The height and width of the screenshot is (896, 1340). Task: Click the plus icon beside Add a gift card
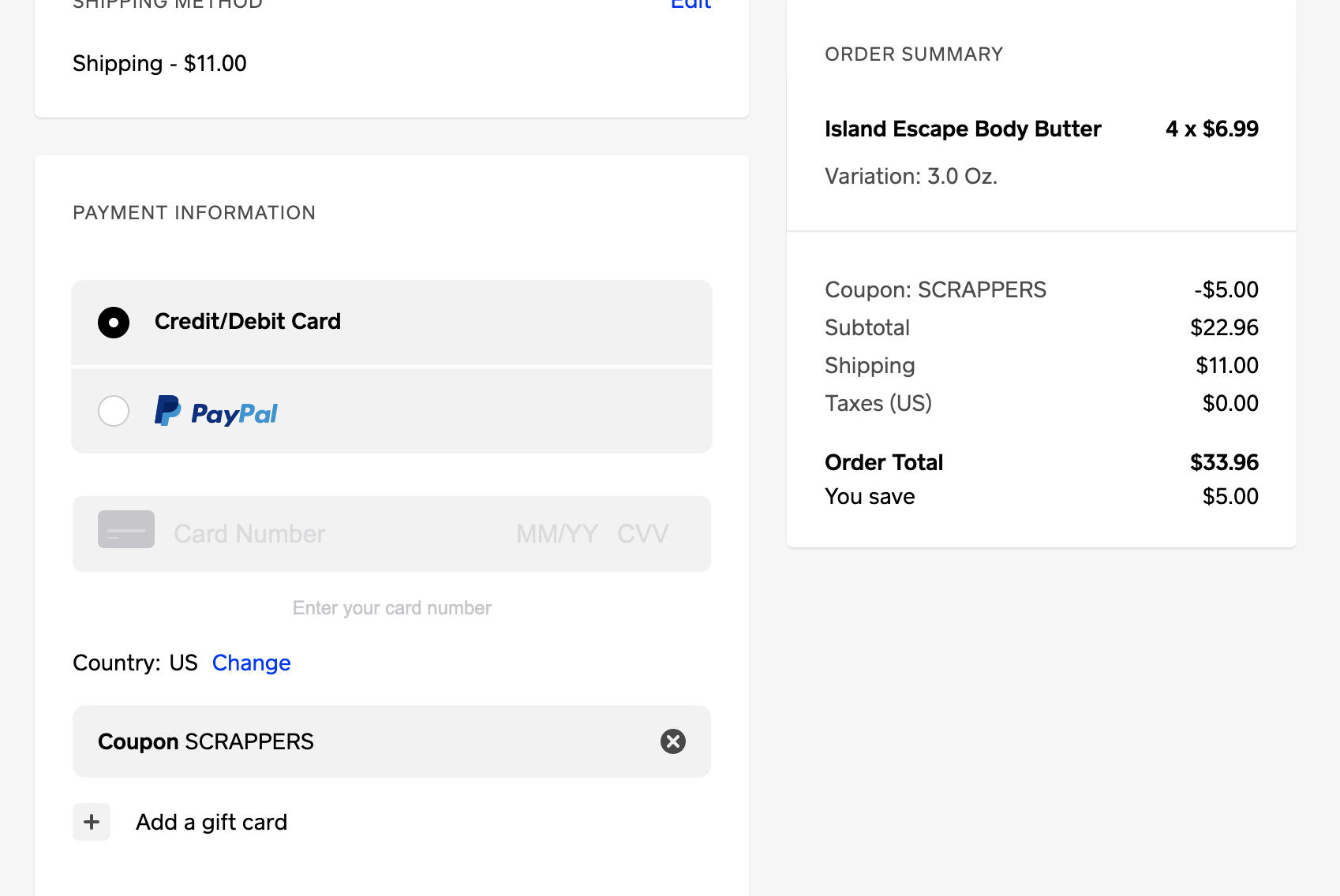92,822
